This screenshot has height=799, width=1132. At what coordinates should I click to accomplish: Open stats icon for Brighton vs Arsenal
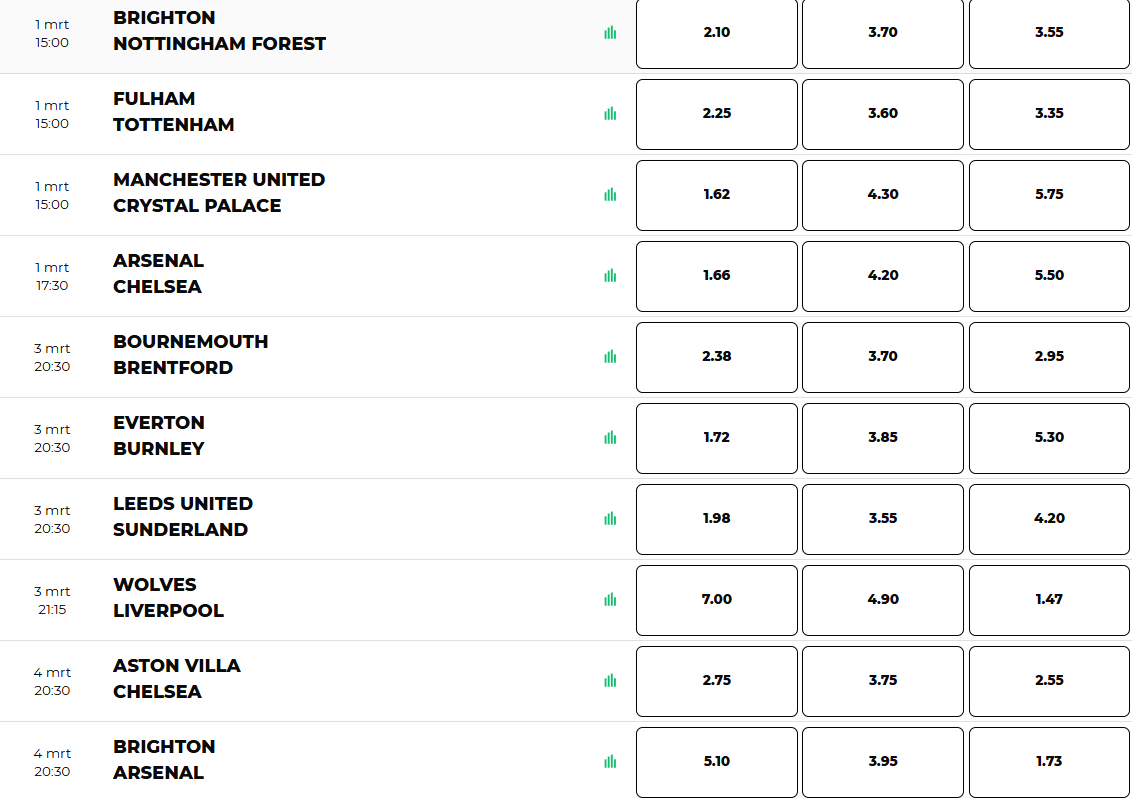(610, 762)
